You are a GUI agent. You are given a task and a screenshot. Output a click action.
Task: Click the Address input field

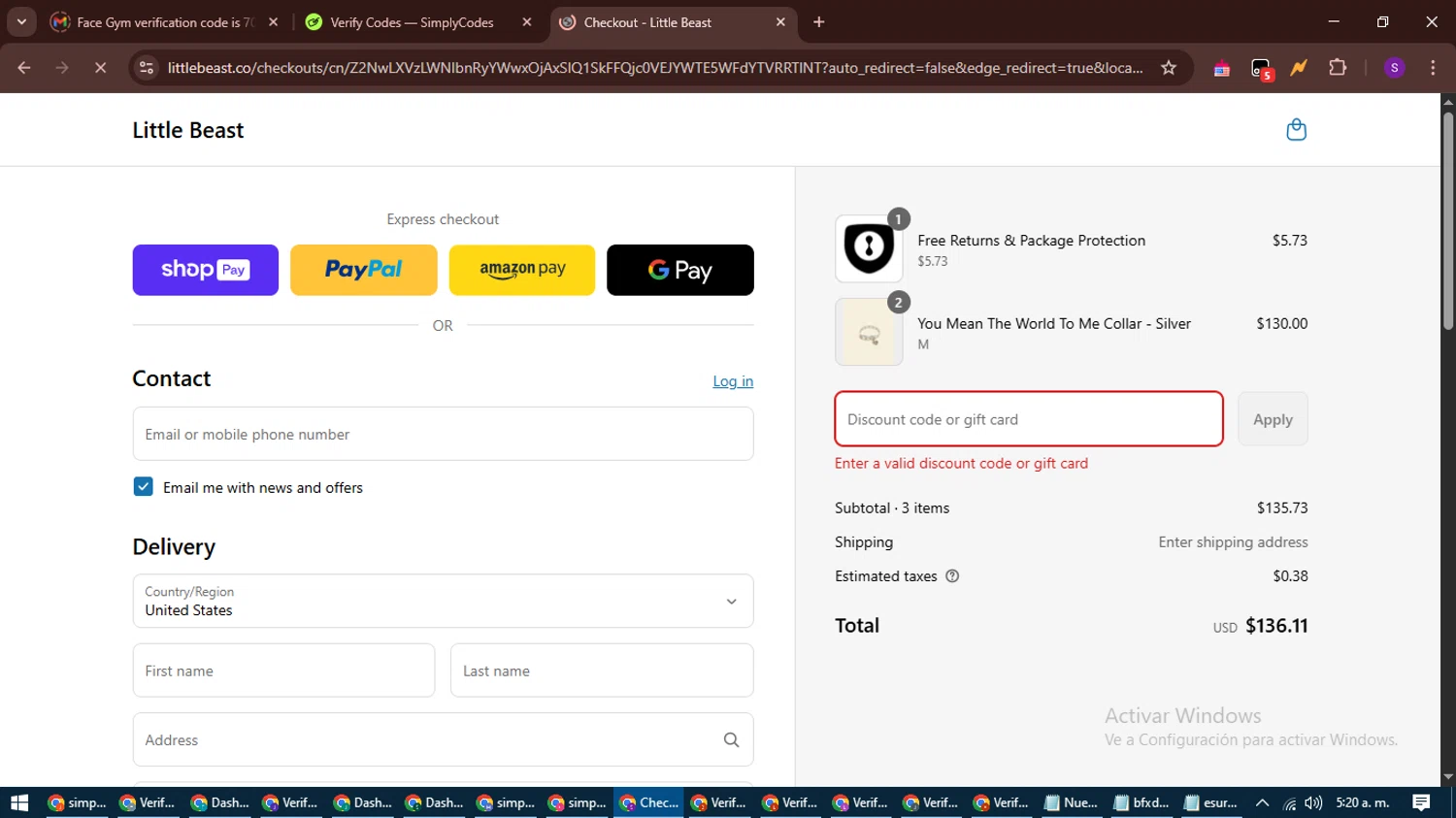coord(443,740)
